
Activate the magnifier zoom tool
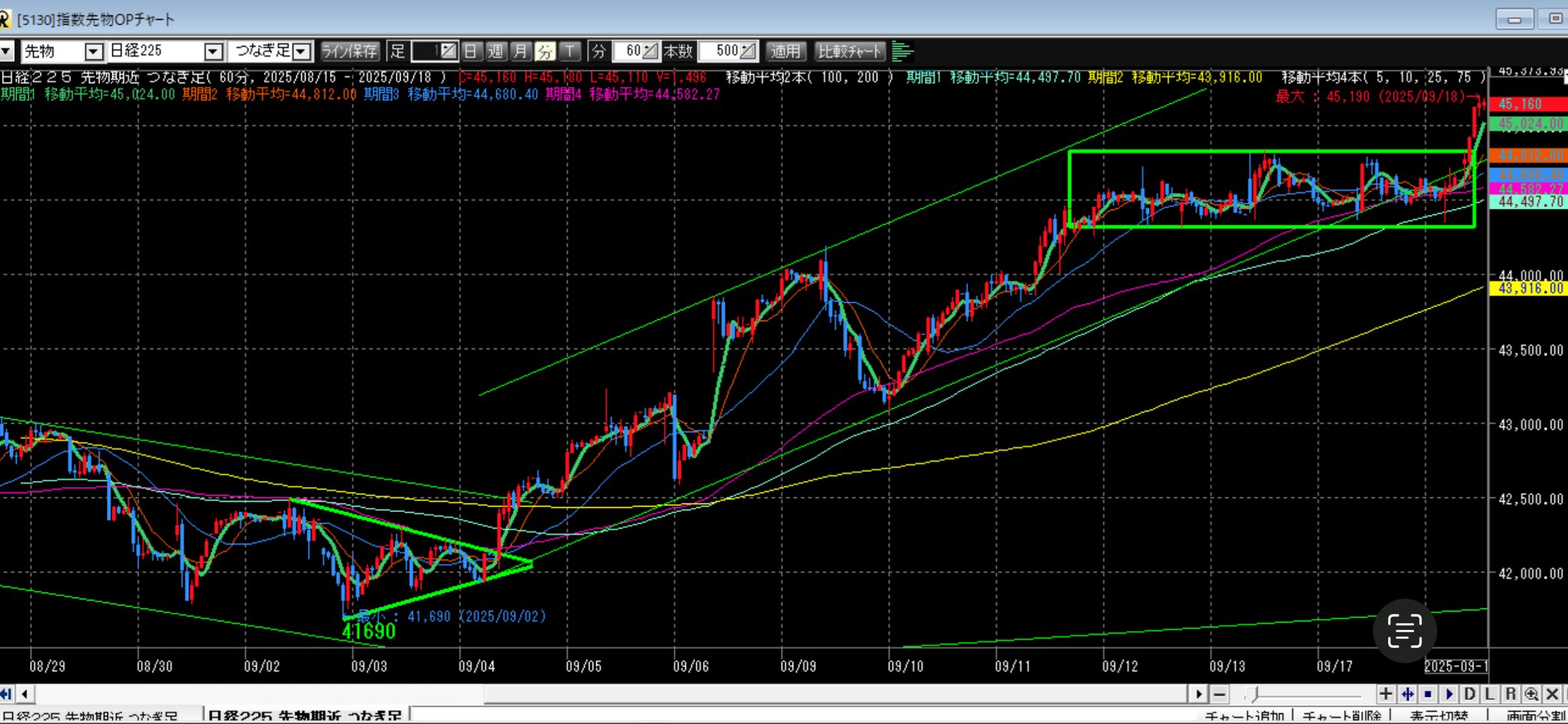coord(1531,694)
